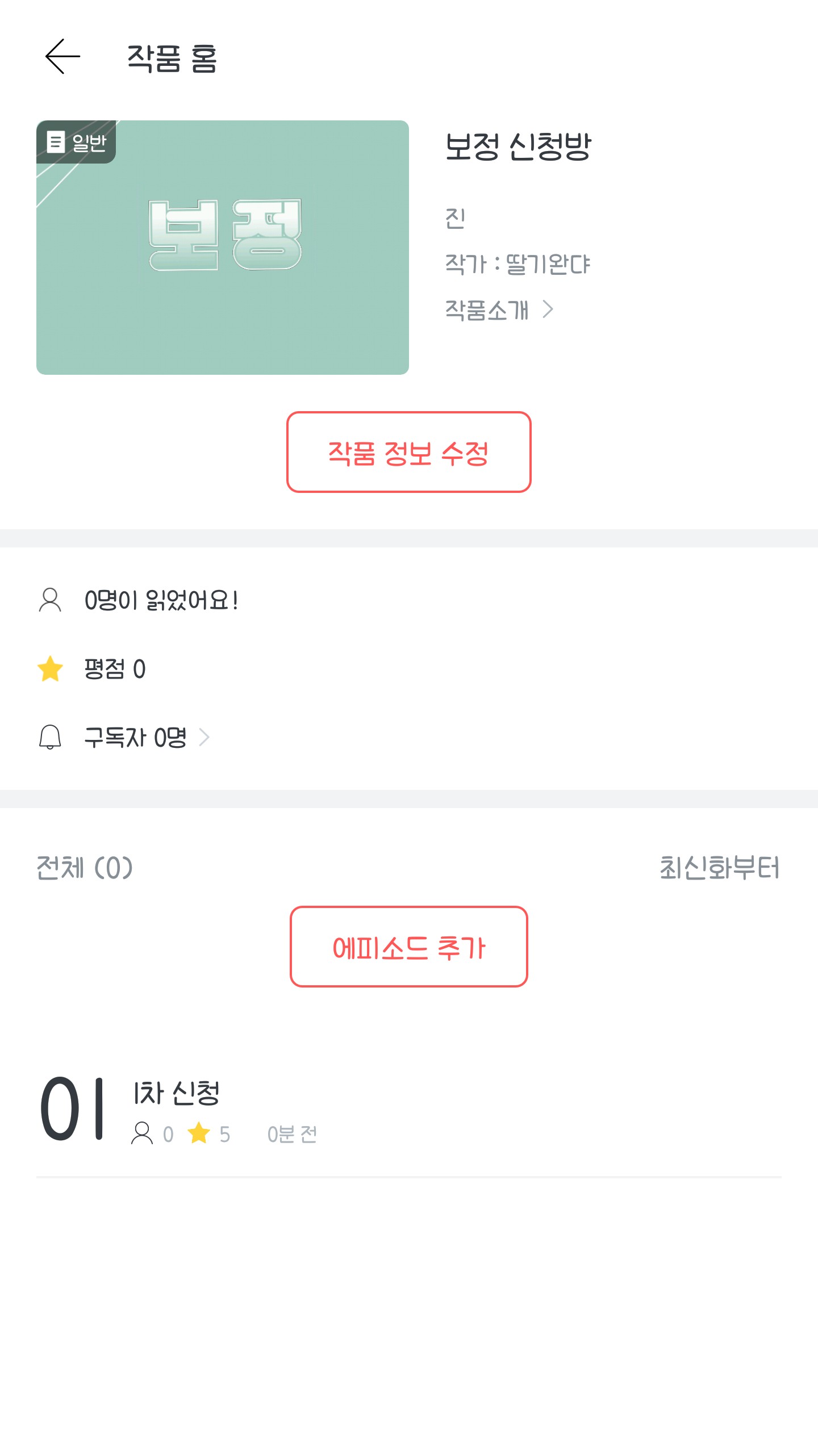Tap the author name 딸기완댜

coord(548,264)
